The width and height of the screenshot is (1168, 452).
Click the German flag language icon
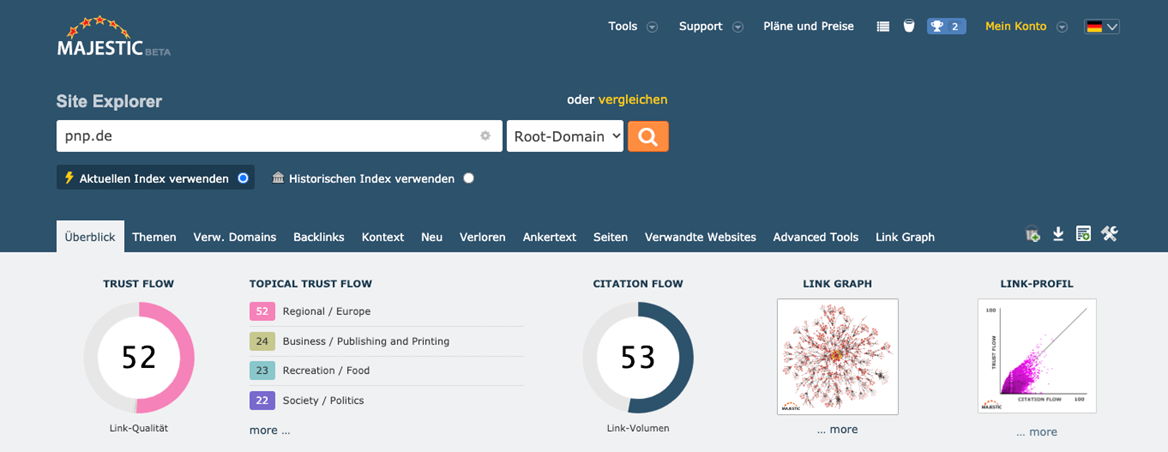[x=1094, y=27]
